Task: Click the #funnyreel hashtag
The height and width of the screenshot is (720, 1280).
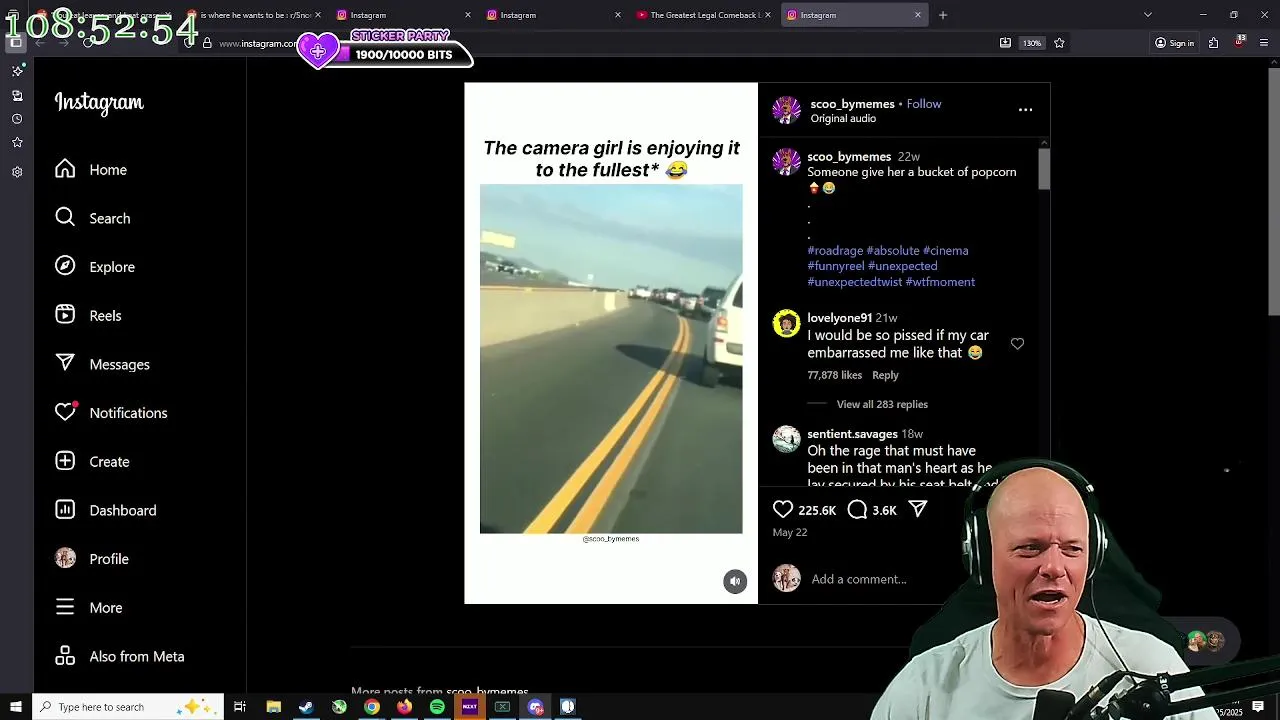Action: tap(835, 266)
